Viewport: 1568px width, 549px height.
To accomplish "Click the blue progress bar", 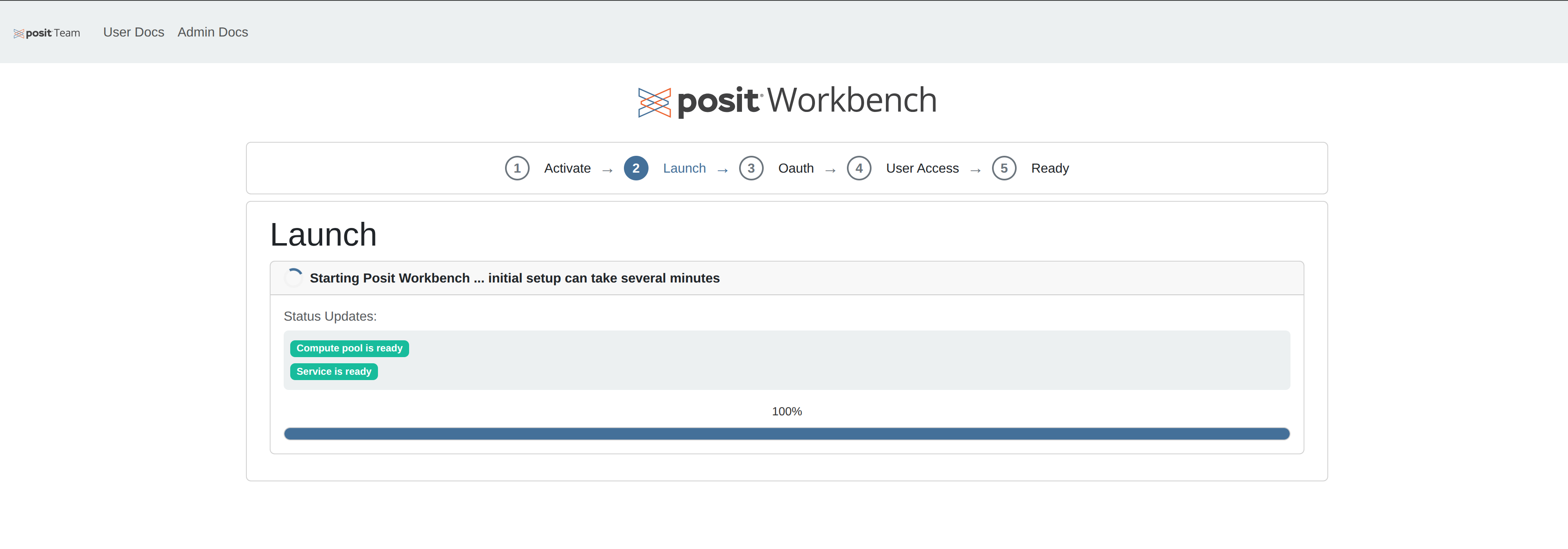I will pos(786,433).
